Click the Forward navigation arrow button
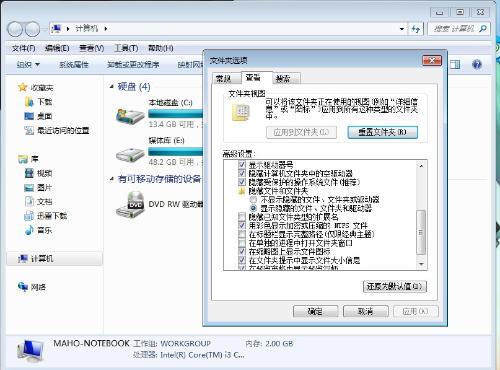Viewport: 500px width, 370px height. pyautogui.click(x=32, y=29)
